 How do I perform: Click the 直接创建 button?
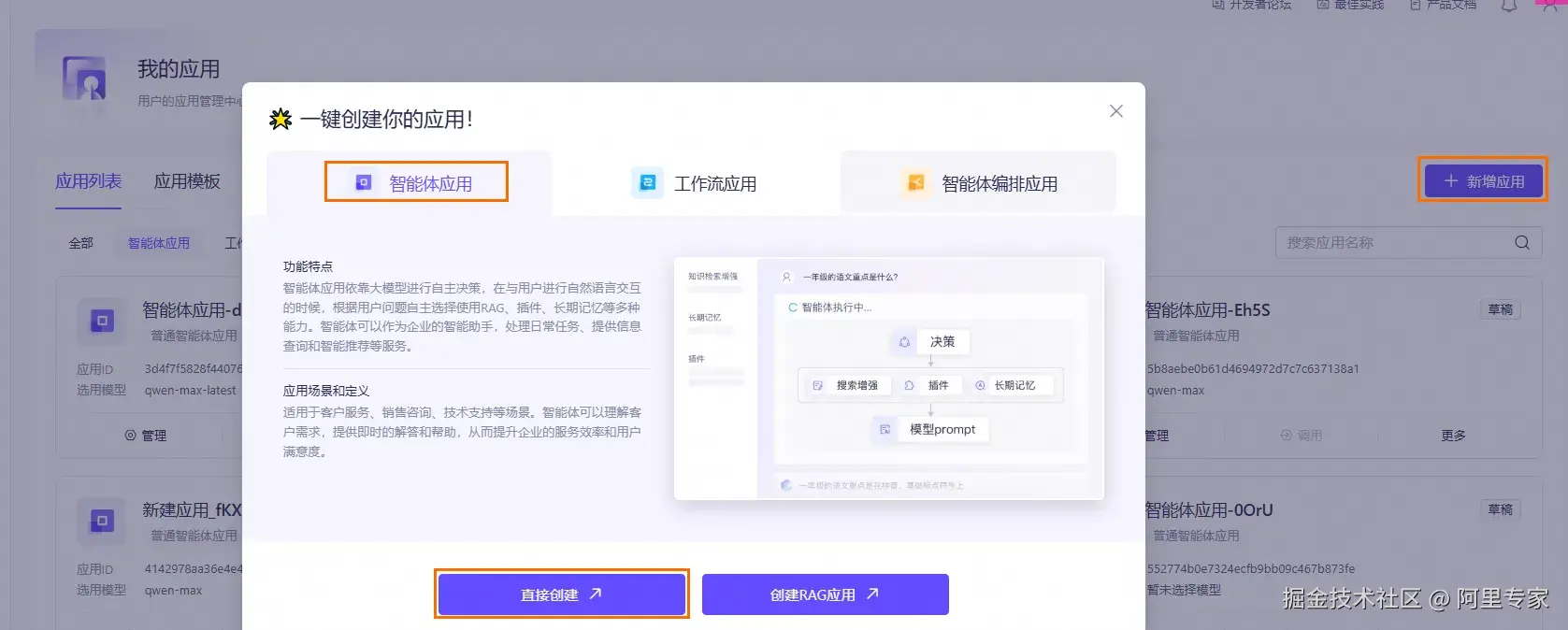coord(561,594)
